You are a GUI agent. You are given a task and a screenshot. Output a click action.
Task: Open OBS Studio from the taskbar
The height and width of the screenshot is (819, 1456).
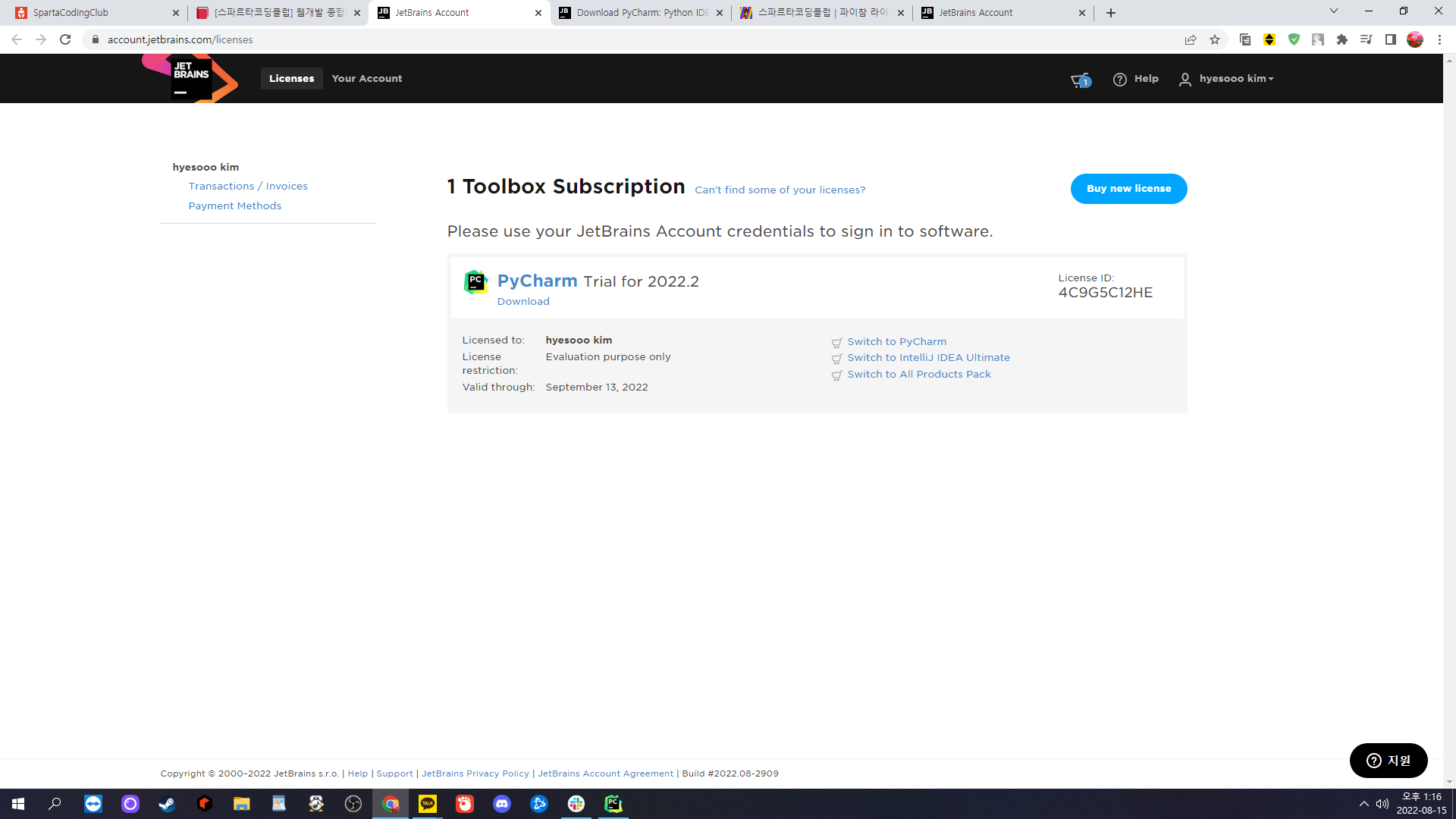point(353,804)
